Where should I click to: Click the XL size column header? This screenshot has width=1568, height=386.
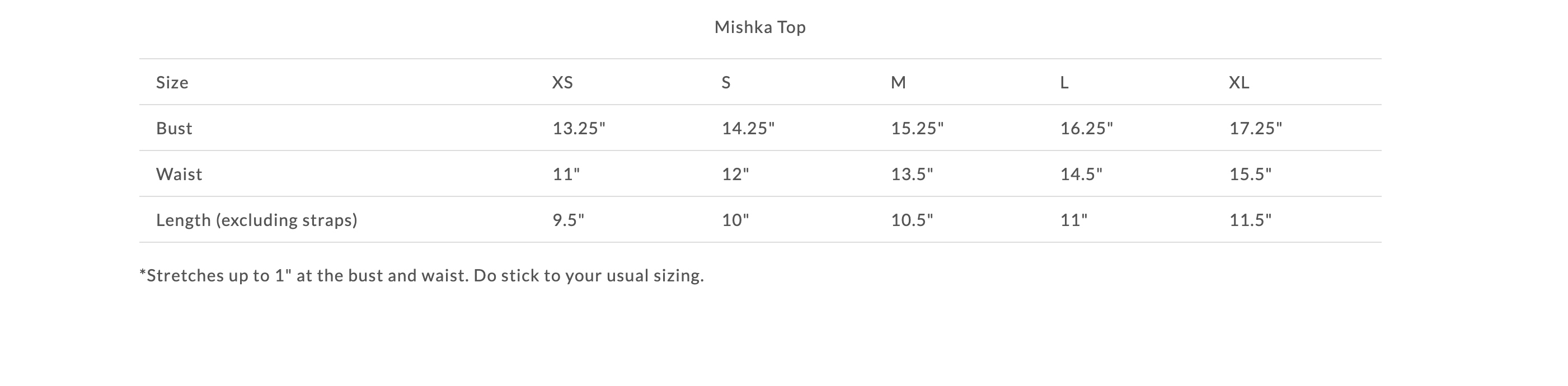pos(1240,82)
